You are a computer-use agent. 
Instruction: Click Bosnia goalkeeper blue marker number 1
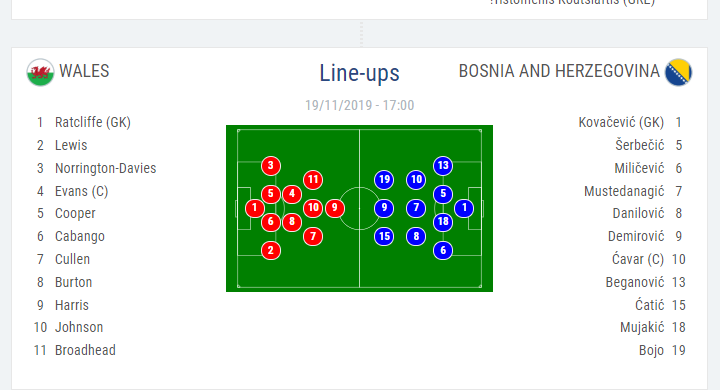(464, 208)
